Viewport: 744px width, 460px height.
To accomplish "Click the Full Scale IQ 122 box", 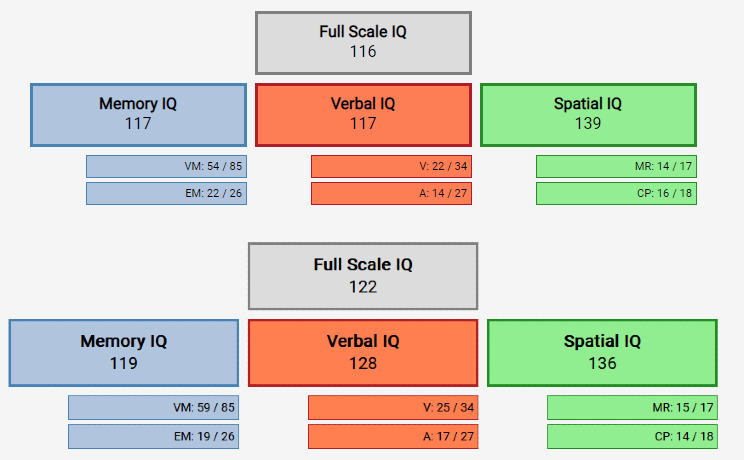I will 363,276.
